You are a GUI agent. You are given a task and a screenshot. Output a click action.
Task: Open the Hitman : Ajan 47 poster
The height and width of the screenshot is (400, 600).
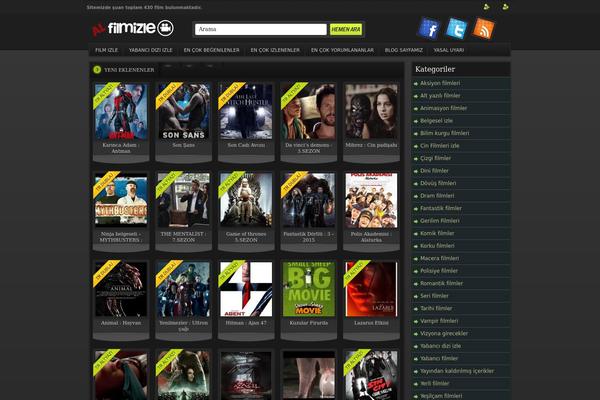pyautogui.click(x=246, y=289)
